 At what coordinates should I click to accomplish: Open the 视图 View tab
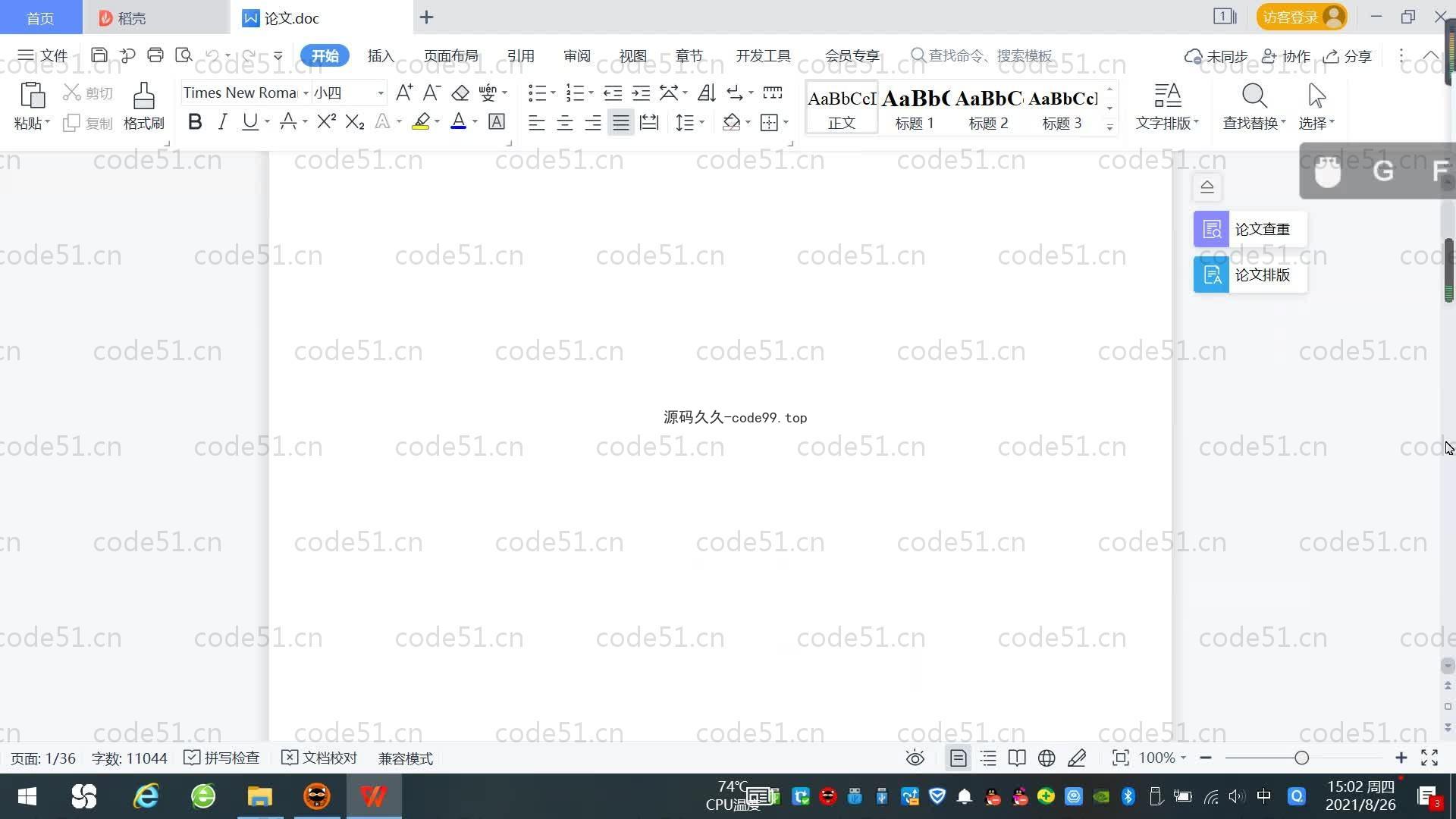[x=633, y=55]
